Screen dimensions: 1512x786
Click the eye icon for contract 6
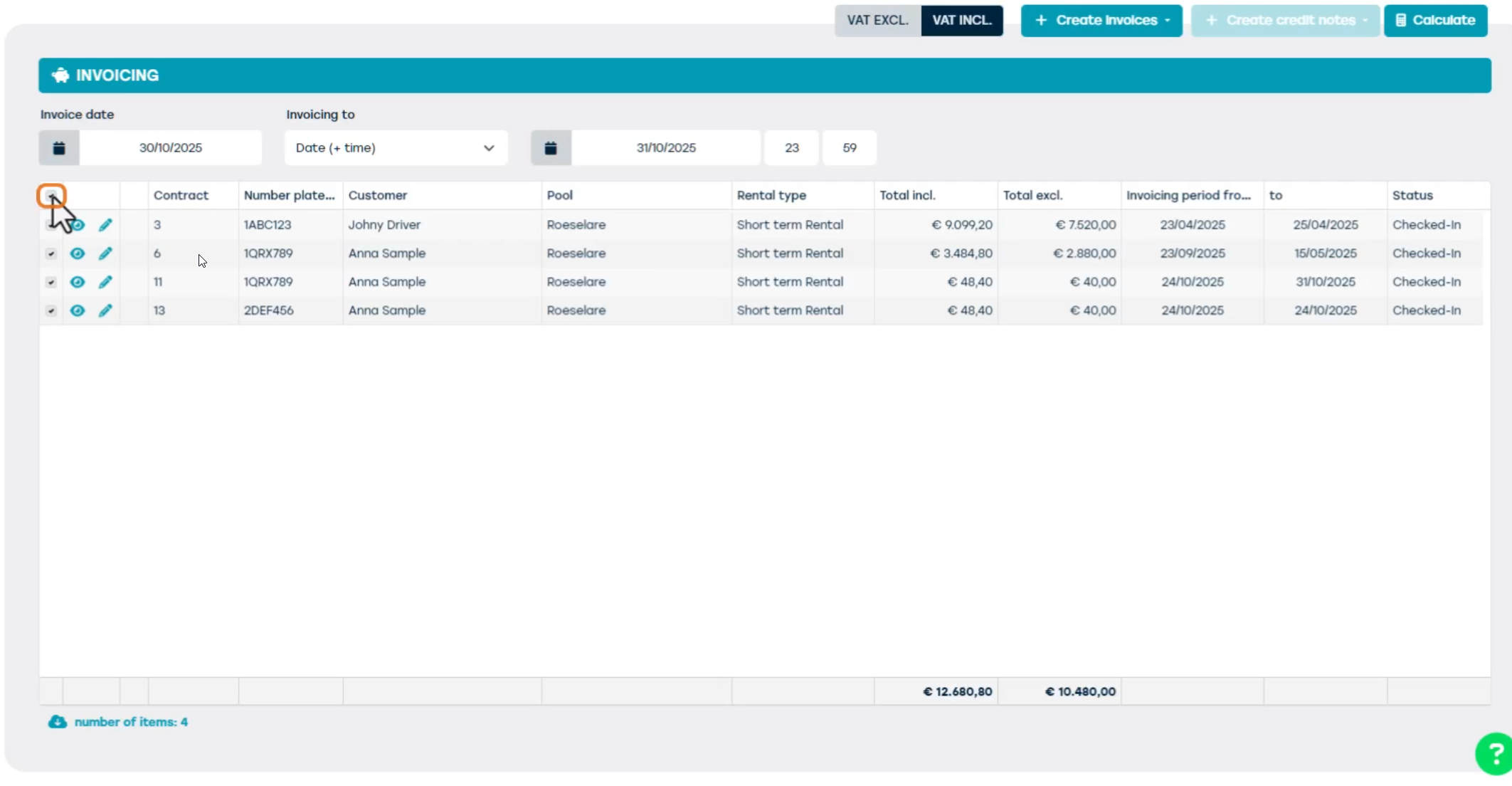pyautogui.click(x=78, y=253)
